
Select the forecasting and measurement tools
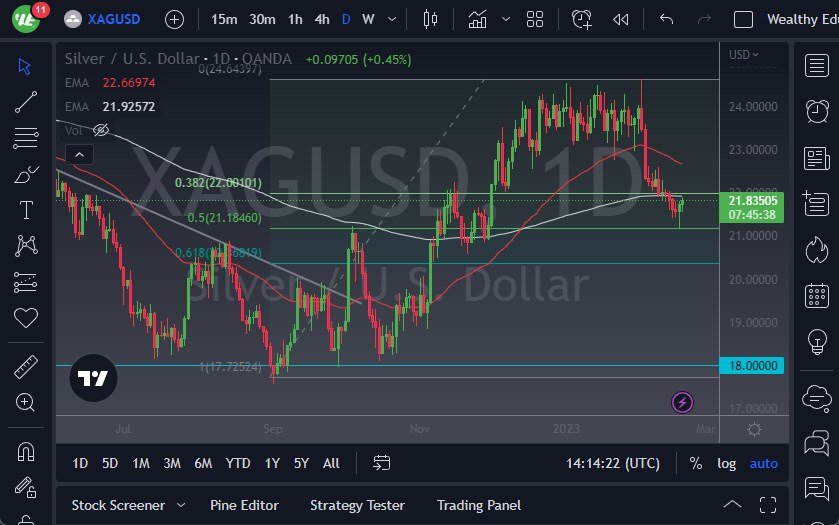(x=25, y=282)
